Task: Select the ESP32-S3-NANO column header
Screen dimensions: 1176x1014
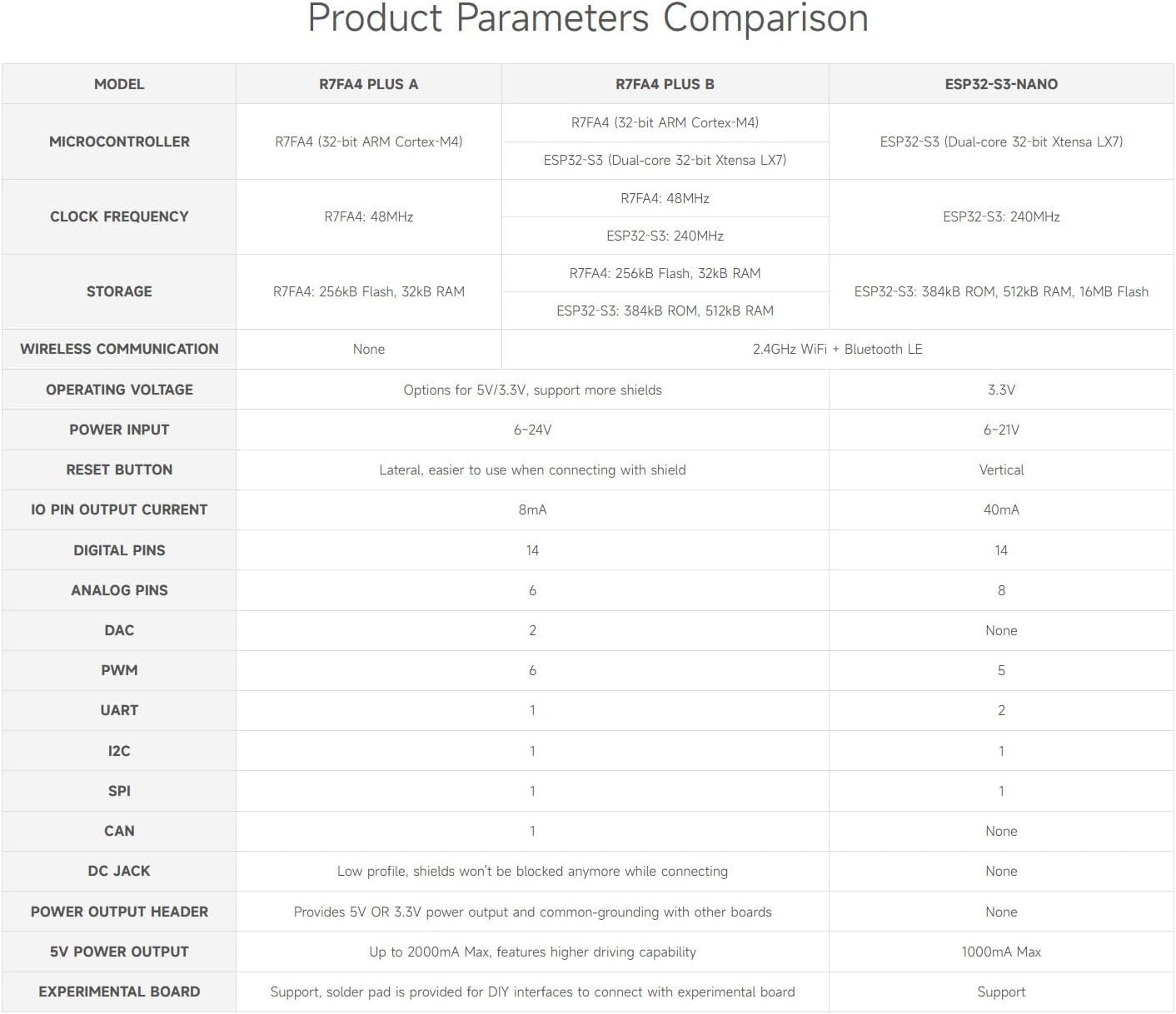Action: 1001,84
